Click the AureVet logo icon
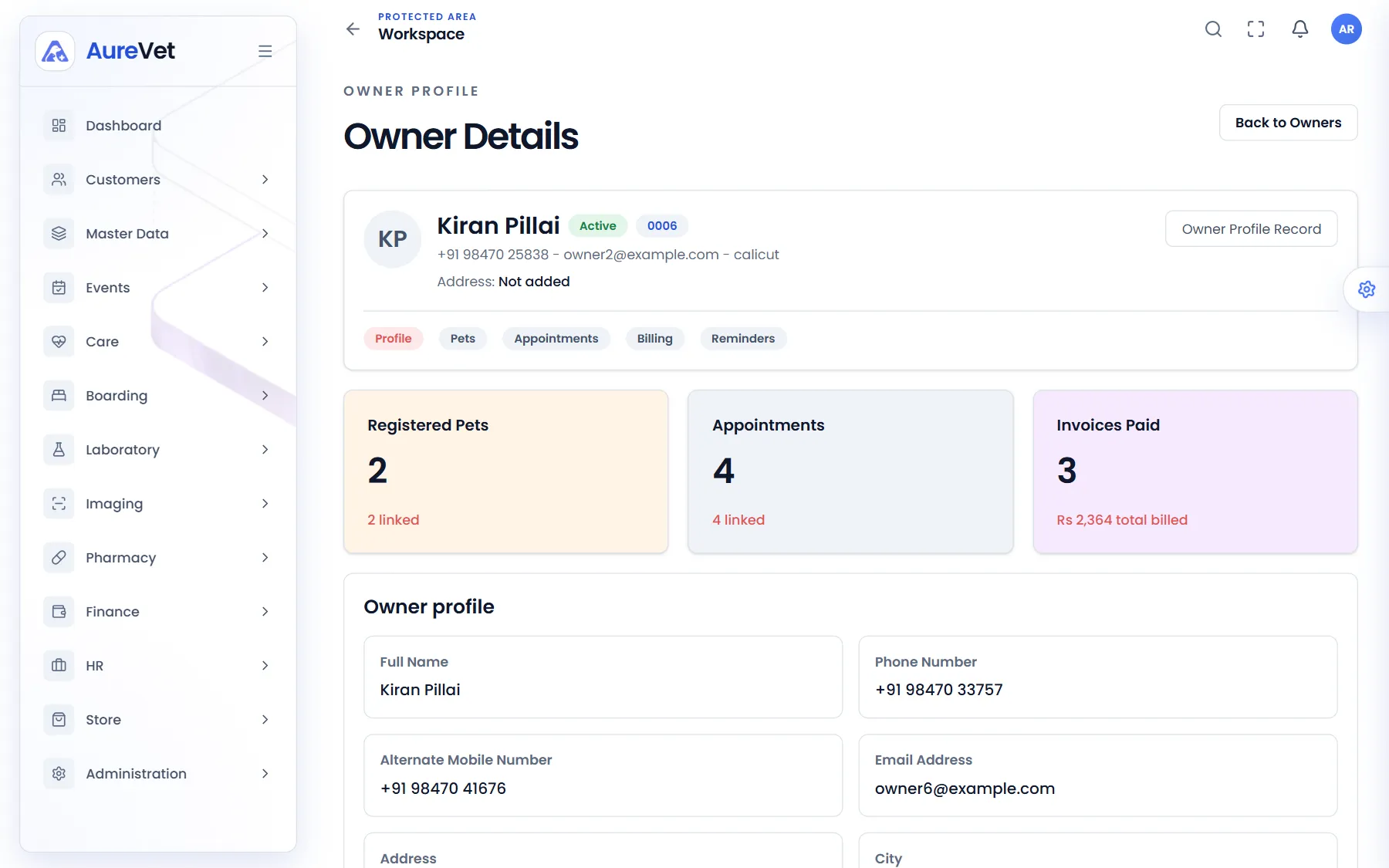Image resolution: width=1389 pixels, height=868 pixels. [x=55, y=51]
